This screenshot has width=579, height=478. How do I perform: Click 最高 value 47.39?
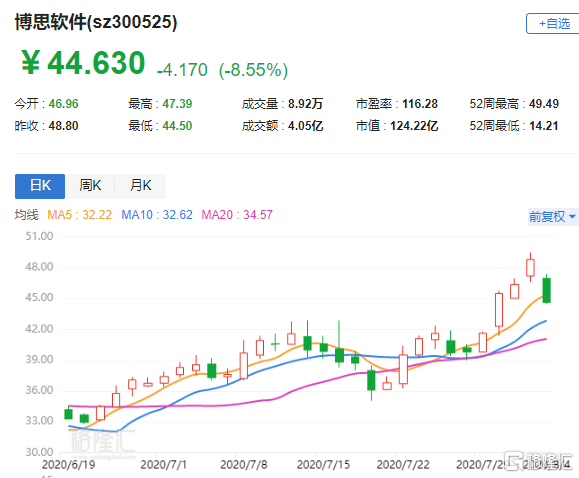point(177,104)
